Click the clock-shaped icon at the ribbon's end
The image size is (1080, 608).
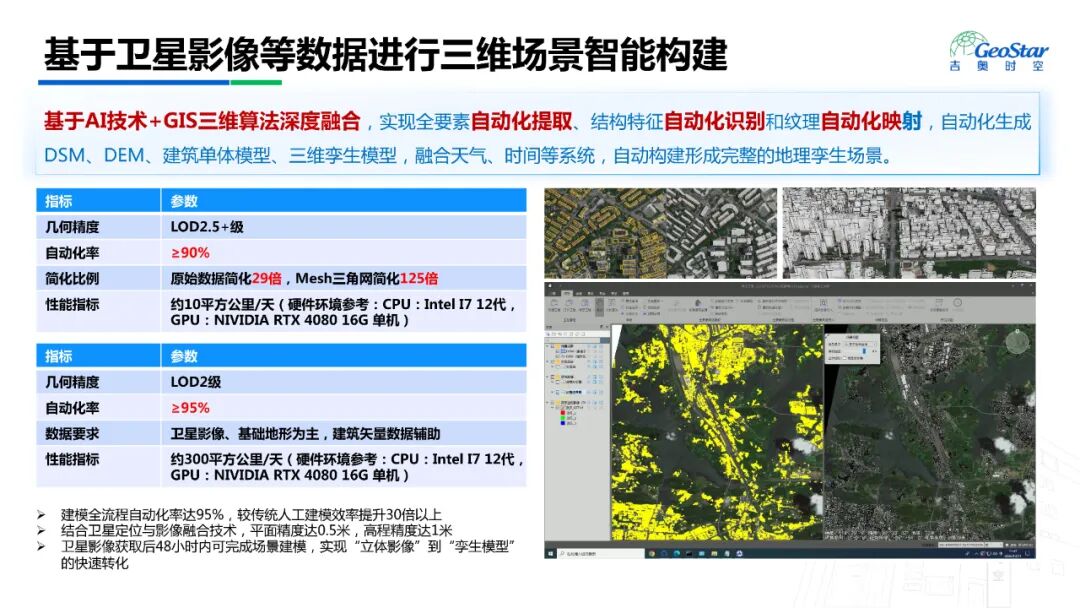coord(957,302)
